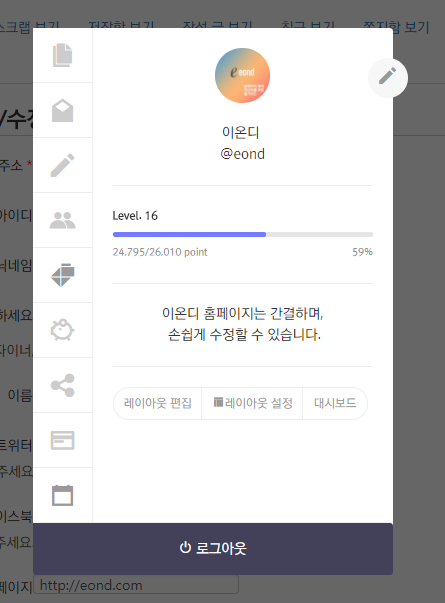
Task: Click the http://eond.com homepage input field
Action: (x=136, y=585)
